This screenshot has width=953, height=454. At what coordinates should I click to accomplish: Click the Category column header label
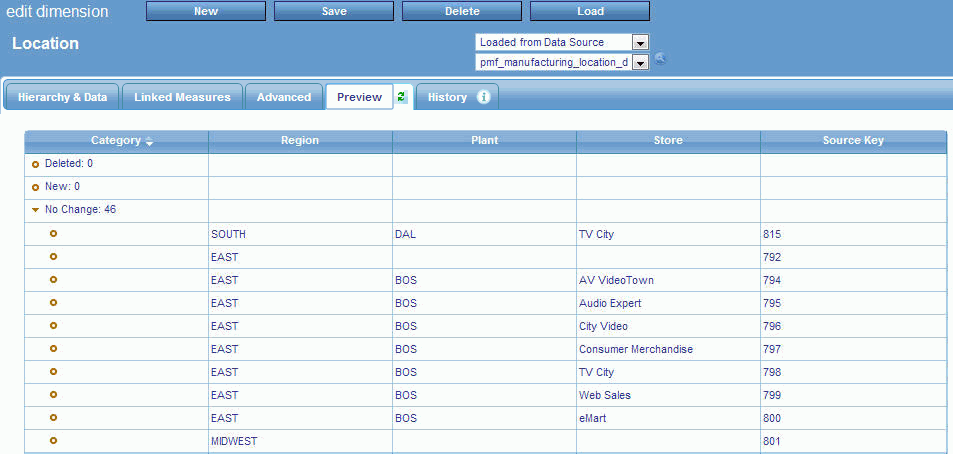115,141
